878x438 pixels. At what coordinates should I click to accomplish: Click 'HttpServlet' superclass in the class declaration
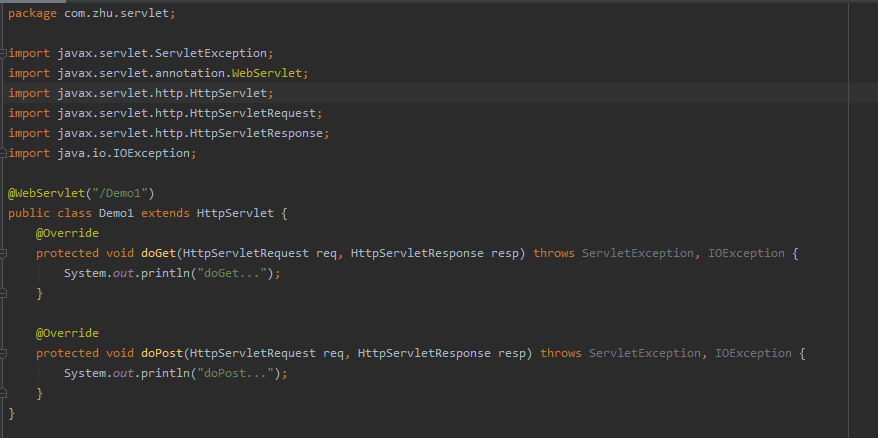pos(235,213)
